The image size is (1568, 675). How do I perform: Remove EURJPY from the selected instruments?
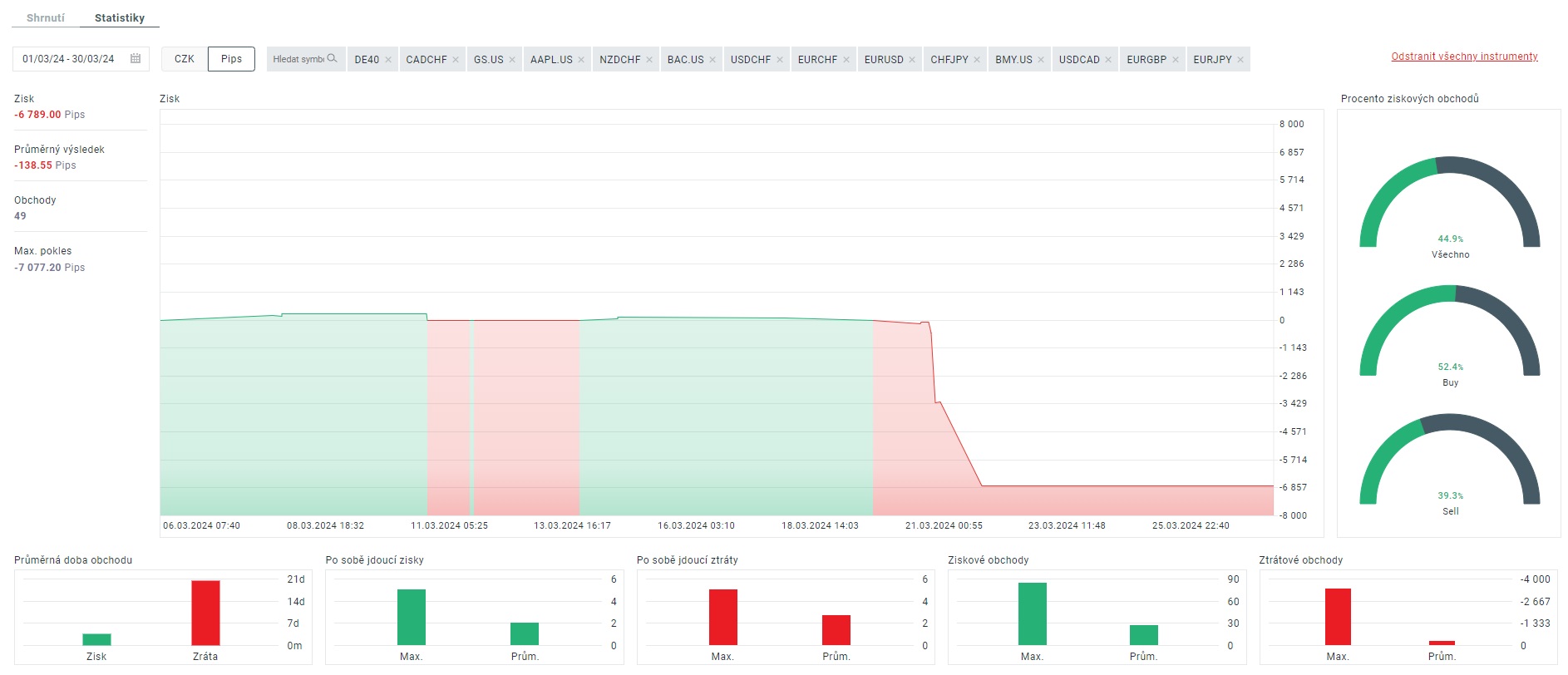[1240, 60]
